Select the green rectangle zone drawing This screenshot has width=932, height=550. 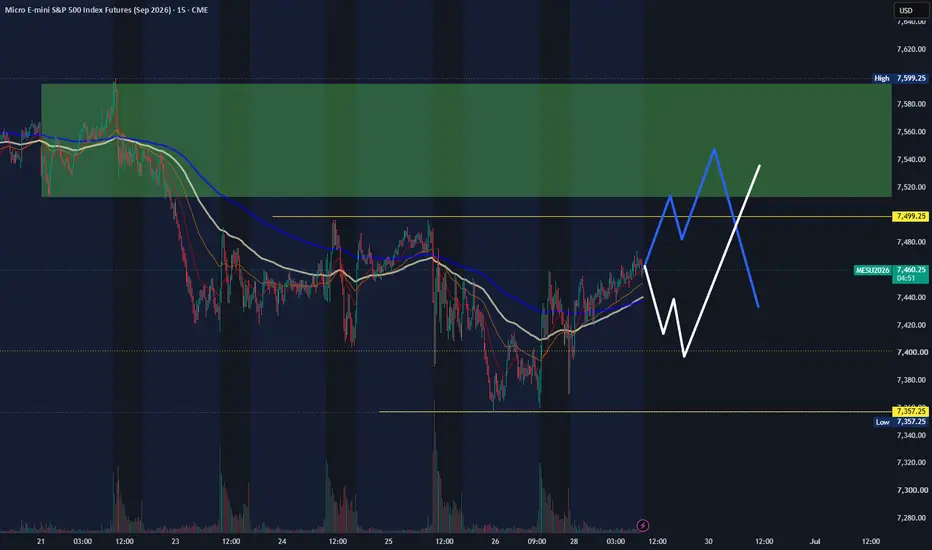pos(466,140)
